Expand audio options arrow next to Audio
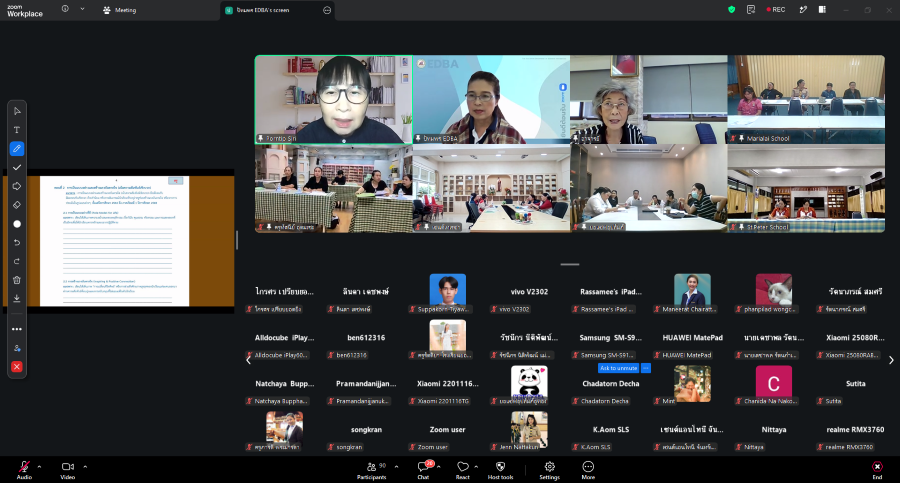 point(39,467)
